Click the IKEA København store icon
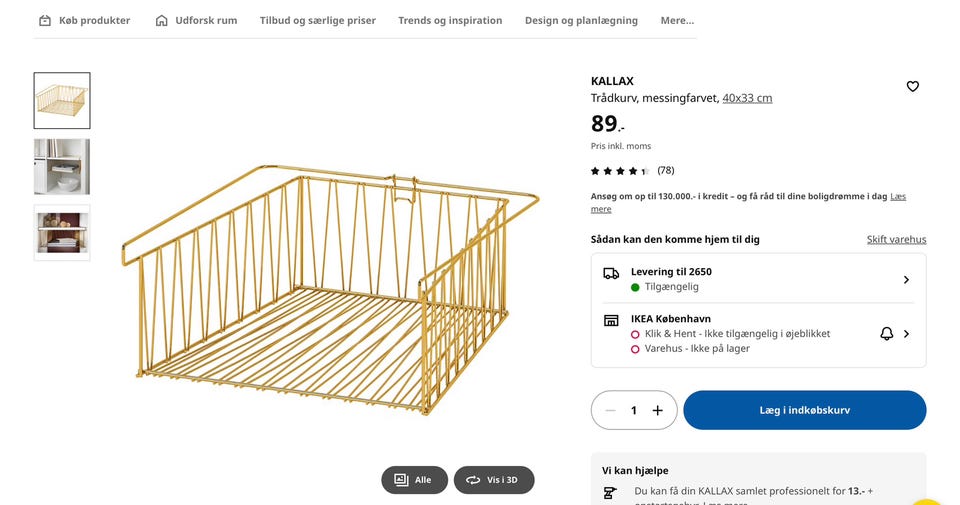This screenshot has height=505, width=960. tap(611, 321)
